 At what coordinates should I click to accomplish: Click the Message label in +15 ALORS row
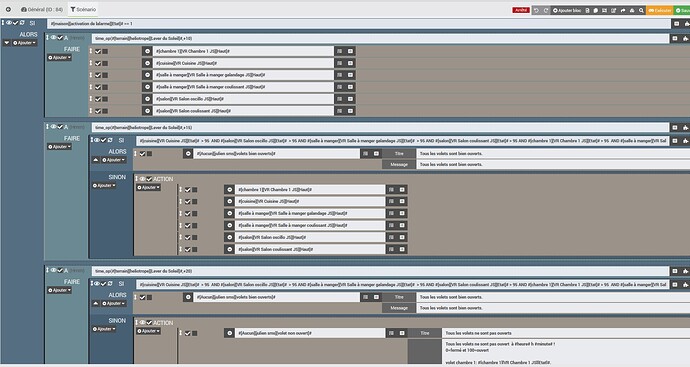(x=399, y=164)
